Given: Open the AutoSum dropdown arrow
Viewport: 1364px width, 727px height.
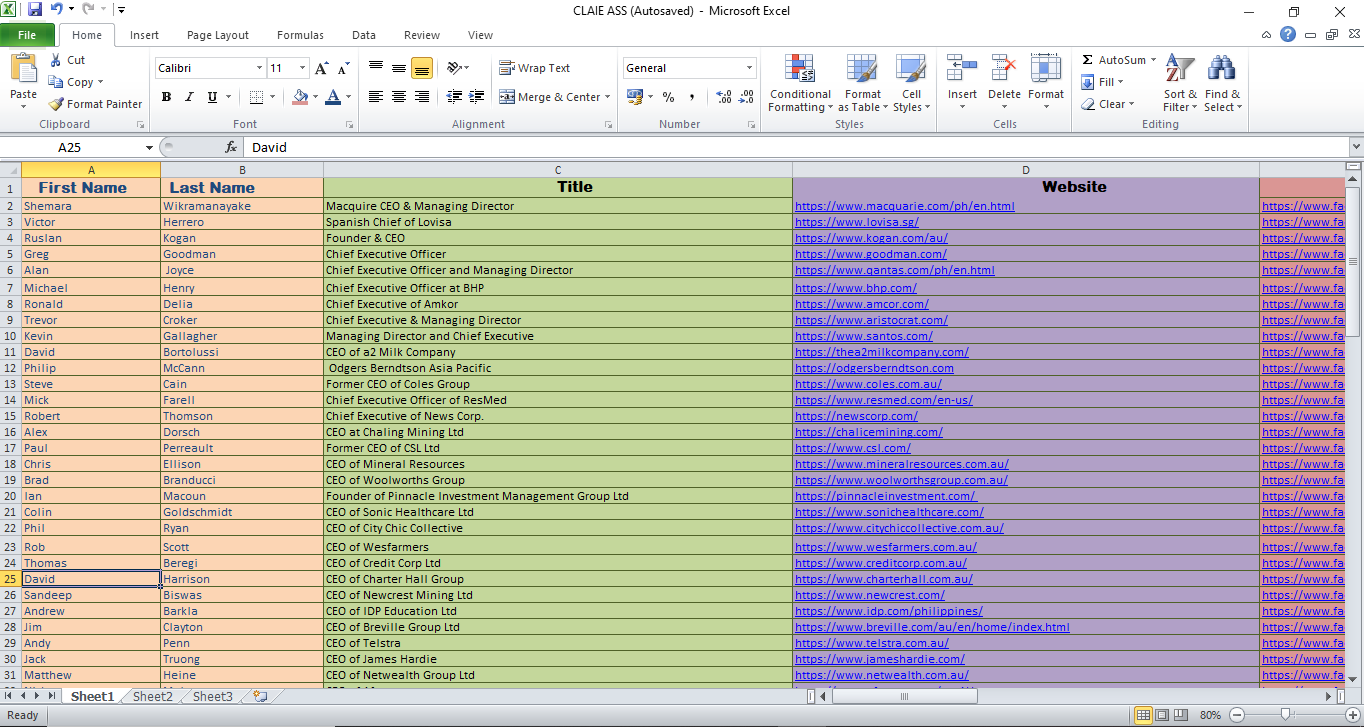Looking at the screenshot, I should [1153, 60].
